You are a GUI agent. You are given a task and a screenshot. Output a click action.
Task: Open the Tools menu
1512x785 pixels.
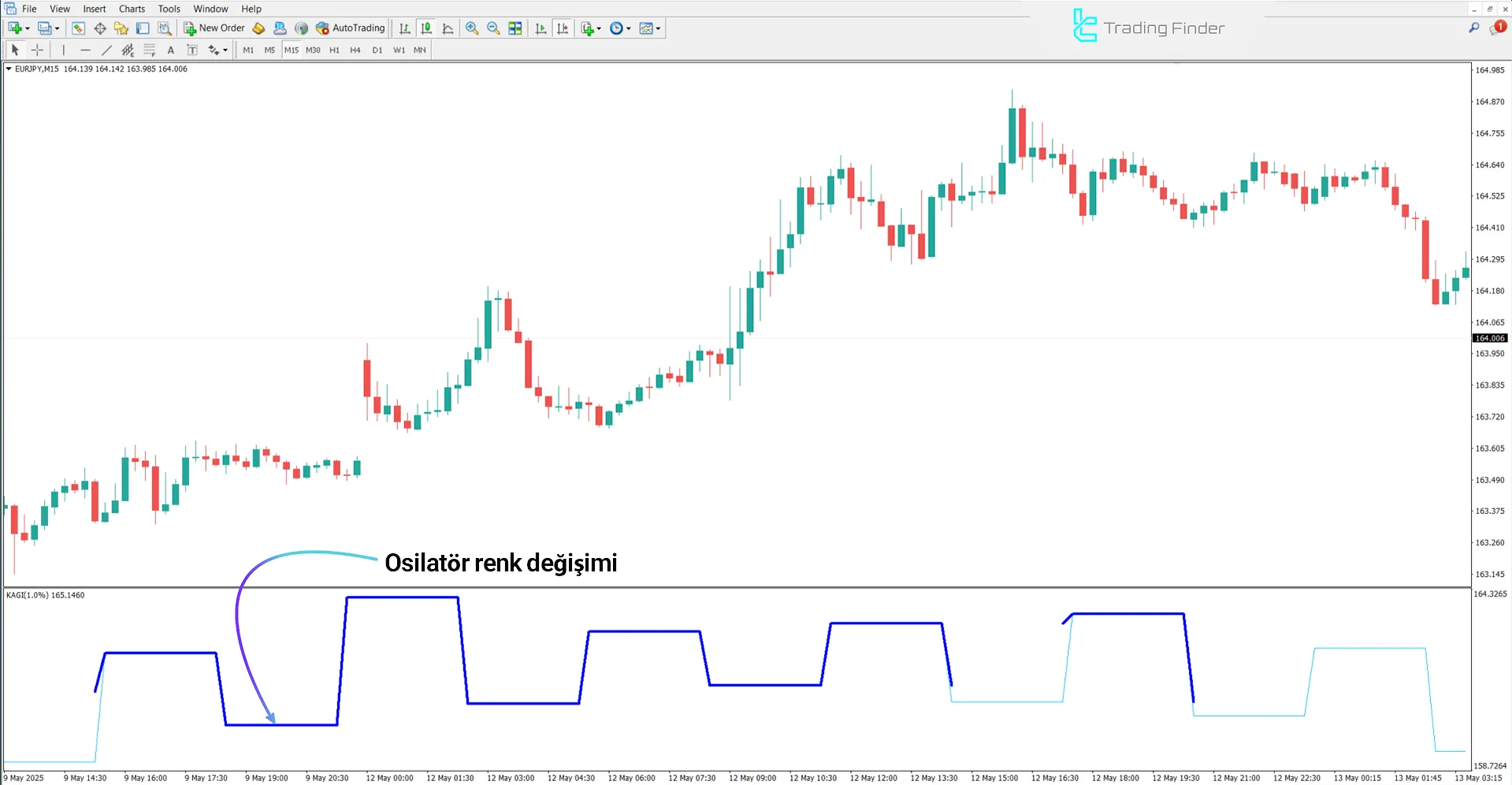click(x=169, y=9)
